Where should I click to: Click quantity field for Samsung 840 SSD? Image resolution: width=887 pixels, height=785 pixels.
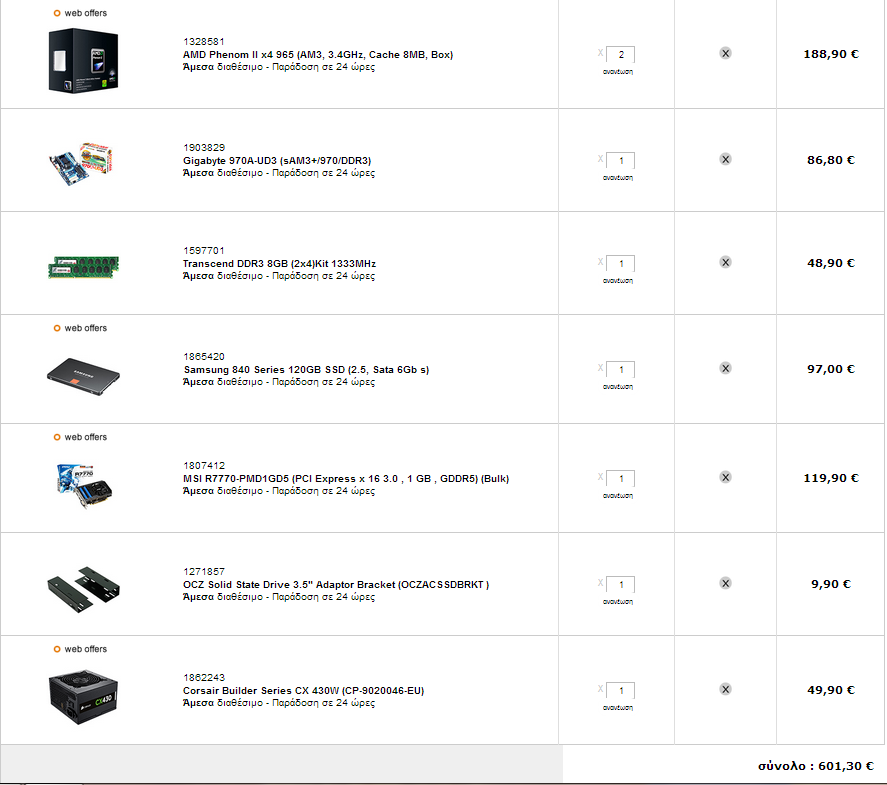point(621,369)
